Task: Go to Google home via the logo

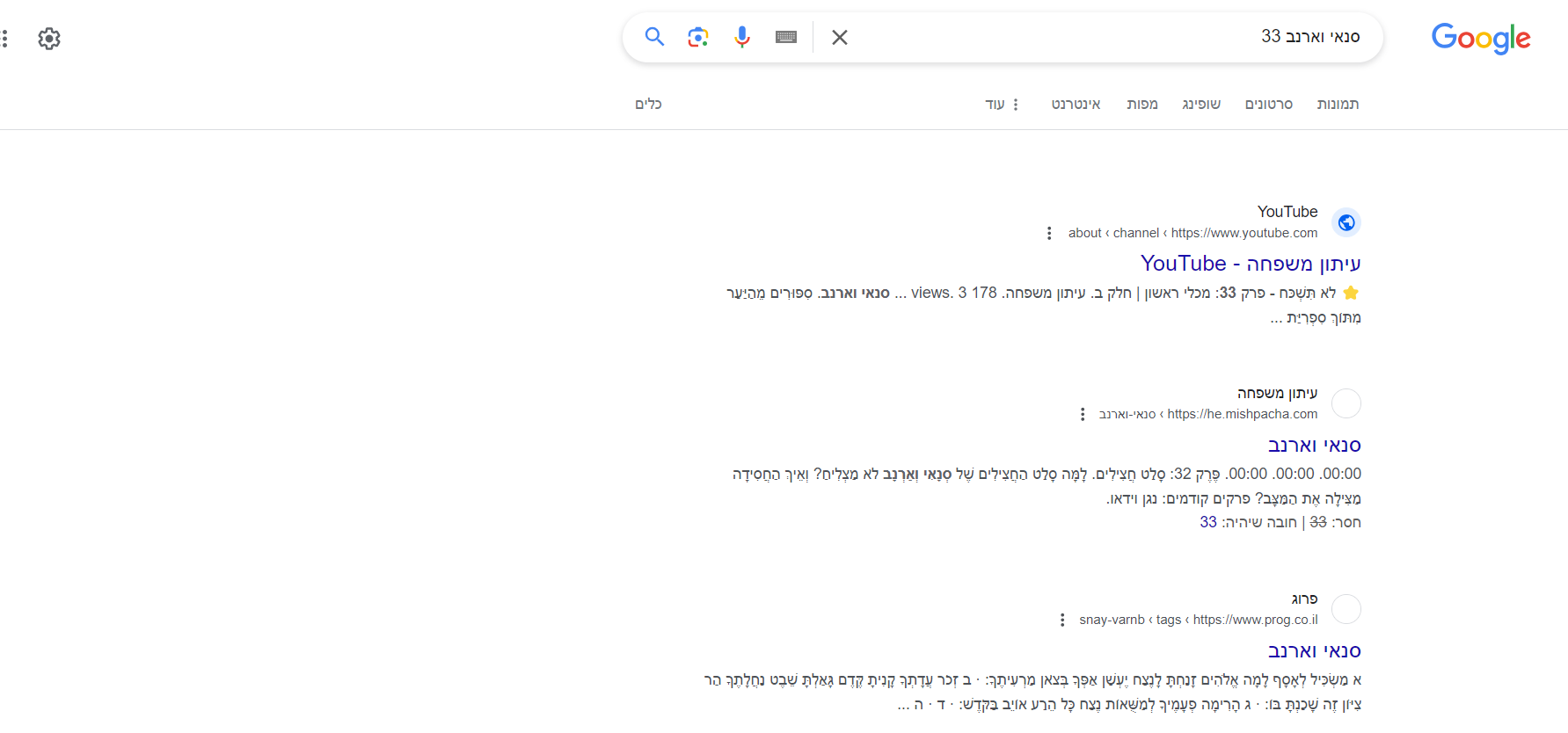Action: coord(1481,38)
